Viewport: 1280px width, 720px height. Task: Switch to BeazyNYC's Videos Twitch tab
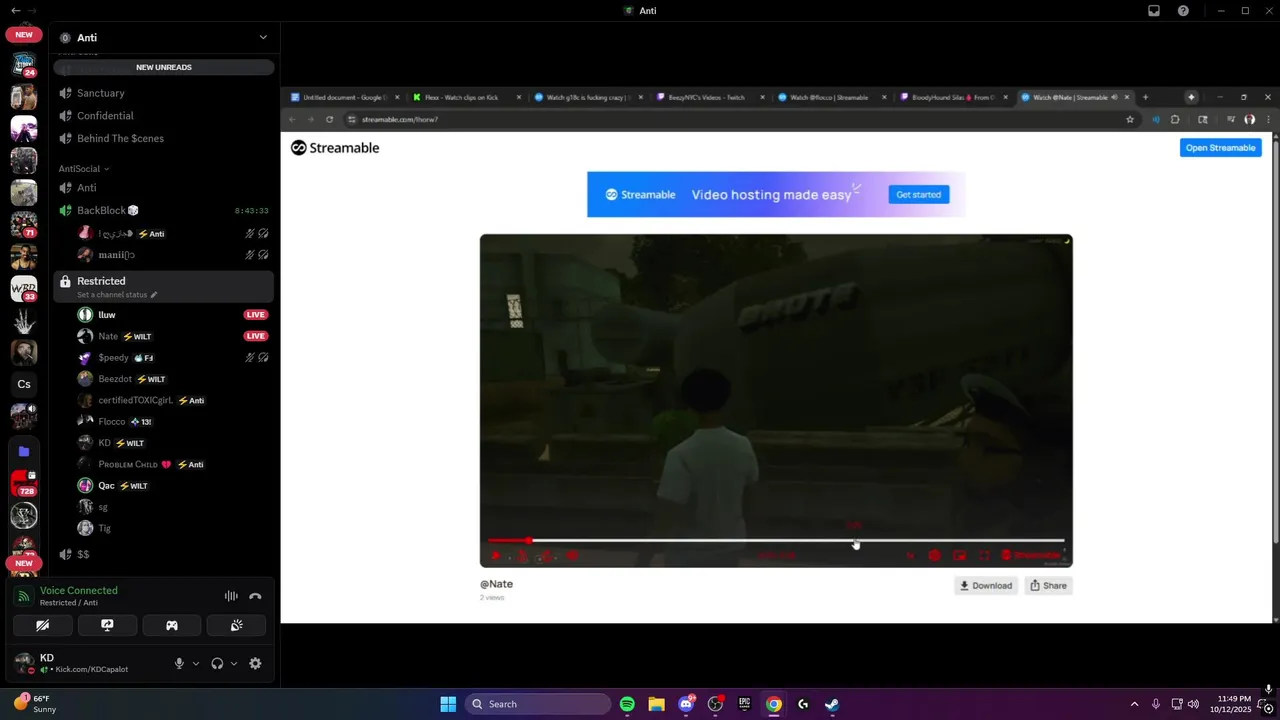(711, 97)
